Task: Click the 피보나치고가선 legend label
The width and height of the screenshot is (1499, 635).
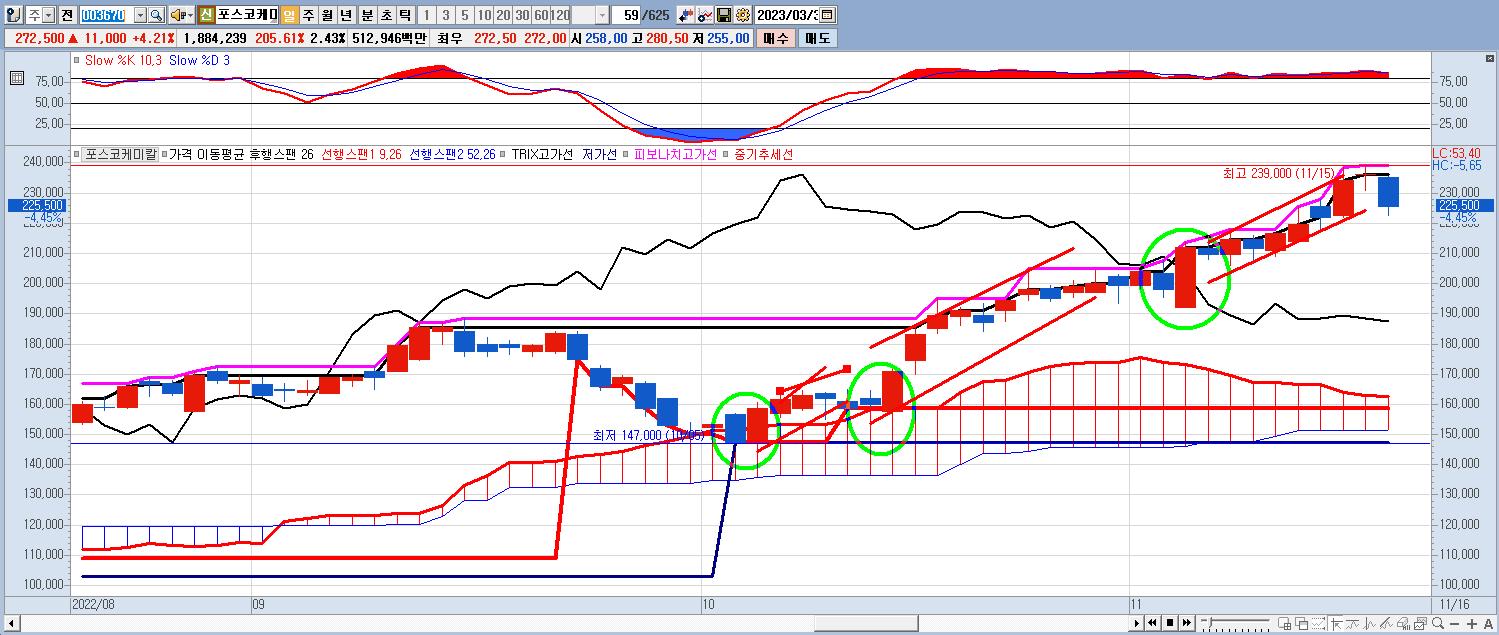Action: click(x=674, y=155)
